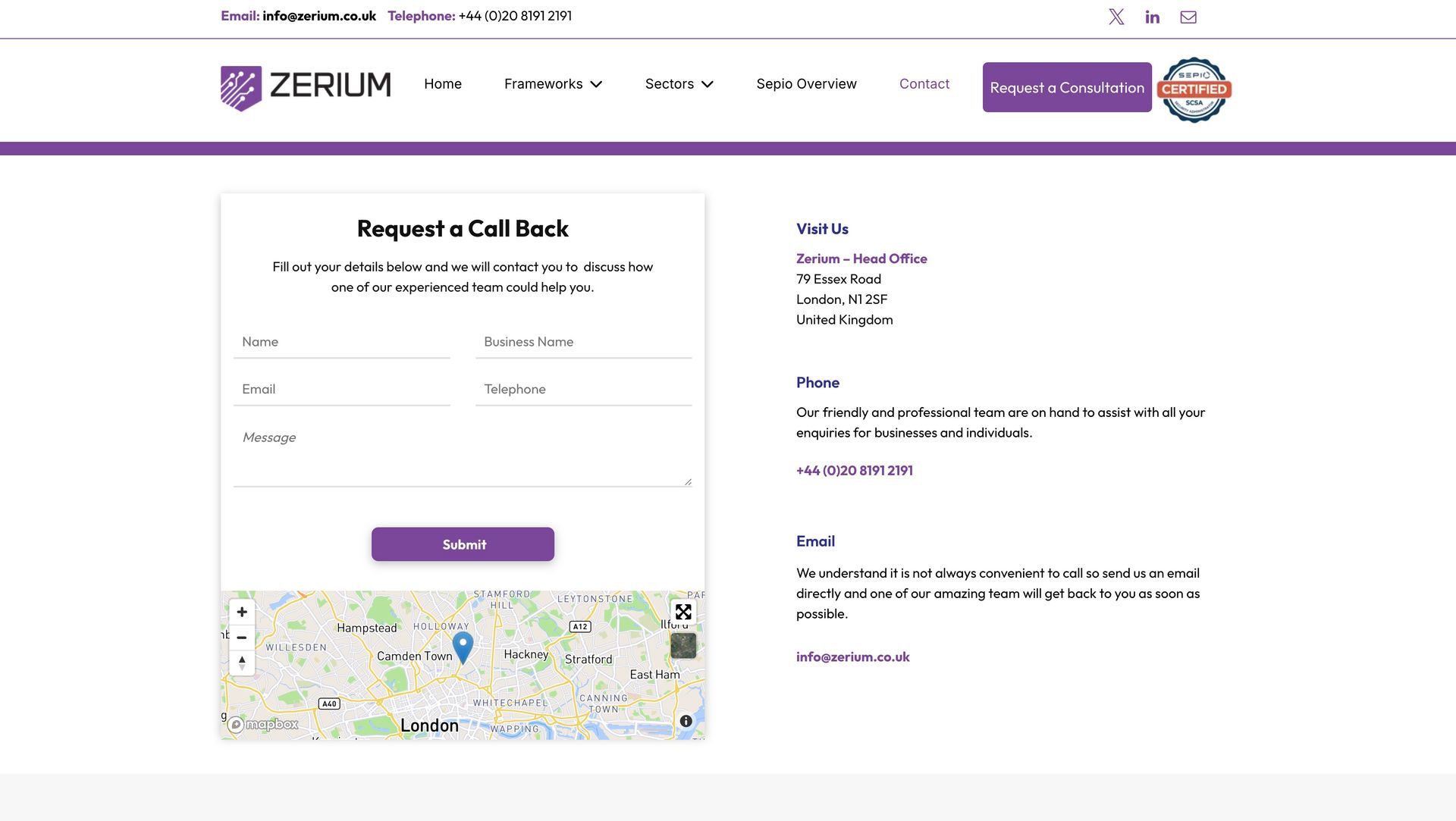Click the blue map location pin
Image resolution: width=1456 pixels, height=821 pixels.
pos(463,646)
